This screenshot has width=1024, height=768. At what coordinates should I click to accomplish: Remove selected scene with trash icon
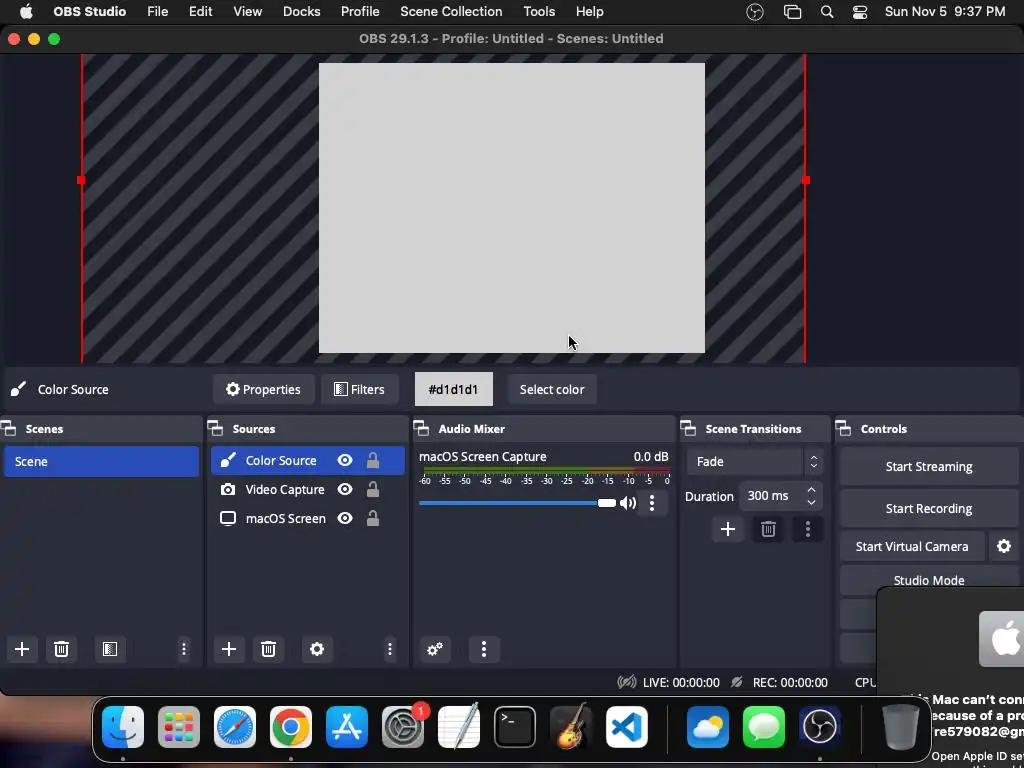(x=61, y=649)
